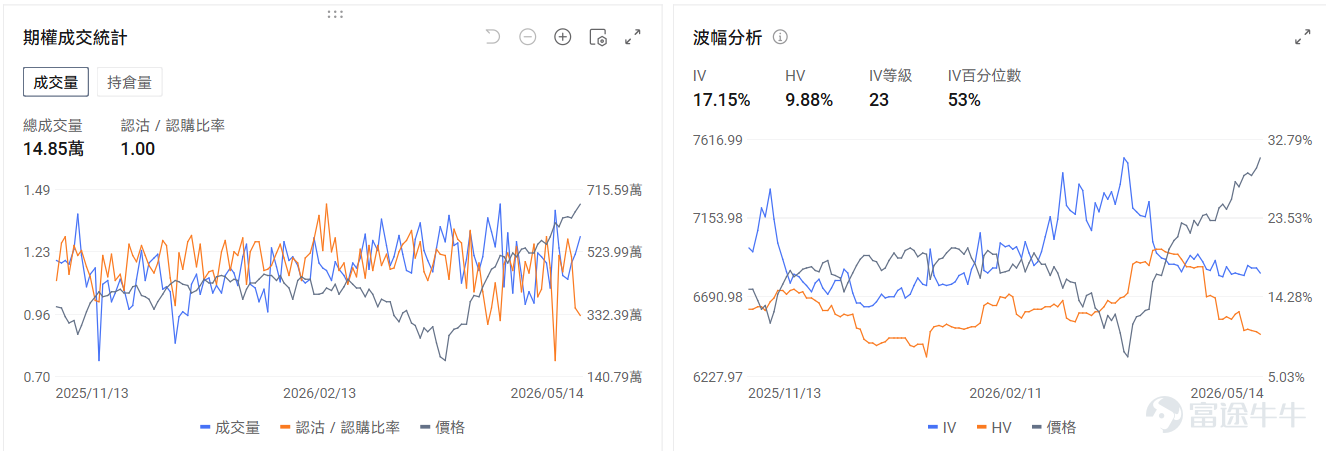Select the 成交量 tab
This screenshot has height=451, width=1326.
tap(56, 82)
